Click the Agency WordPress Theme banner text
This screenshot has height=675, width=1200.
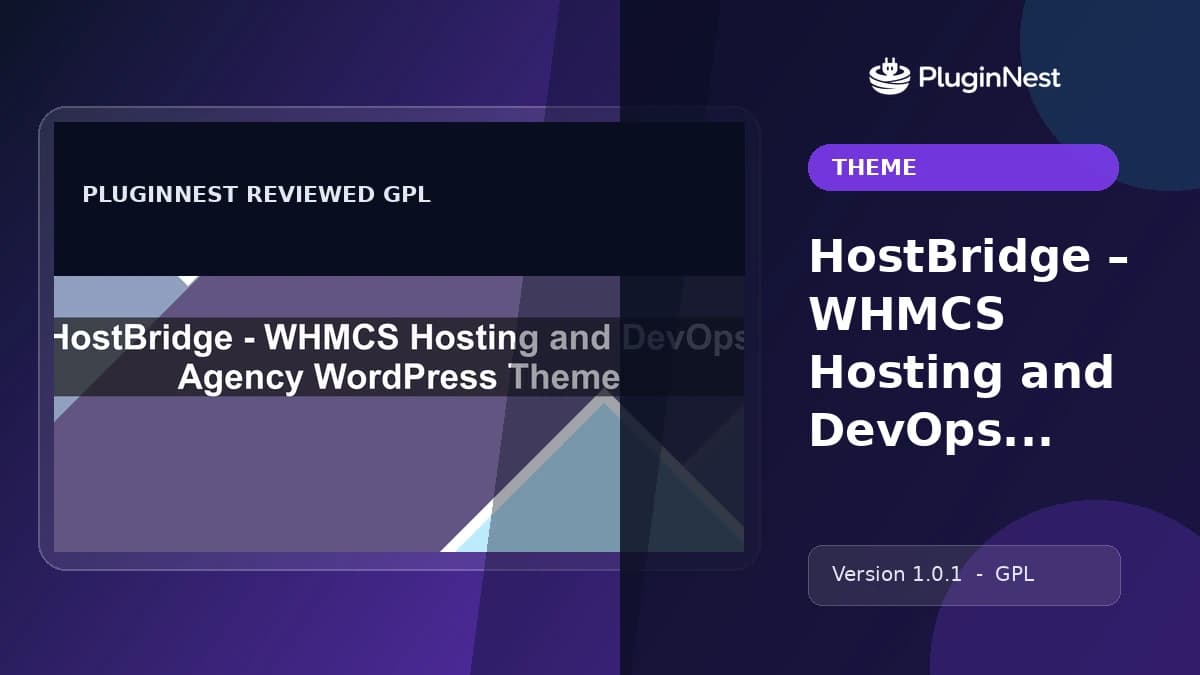pos(399,377)
